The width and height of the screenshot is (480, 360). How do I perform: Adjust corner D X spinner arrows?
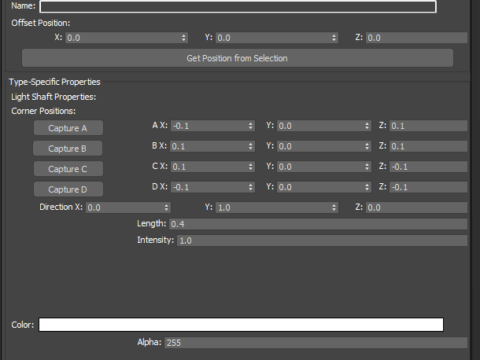[x=251, y=187]
